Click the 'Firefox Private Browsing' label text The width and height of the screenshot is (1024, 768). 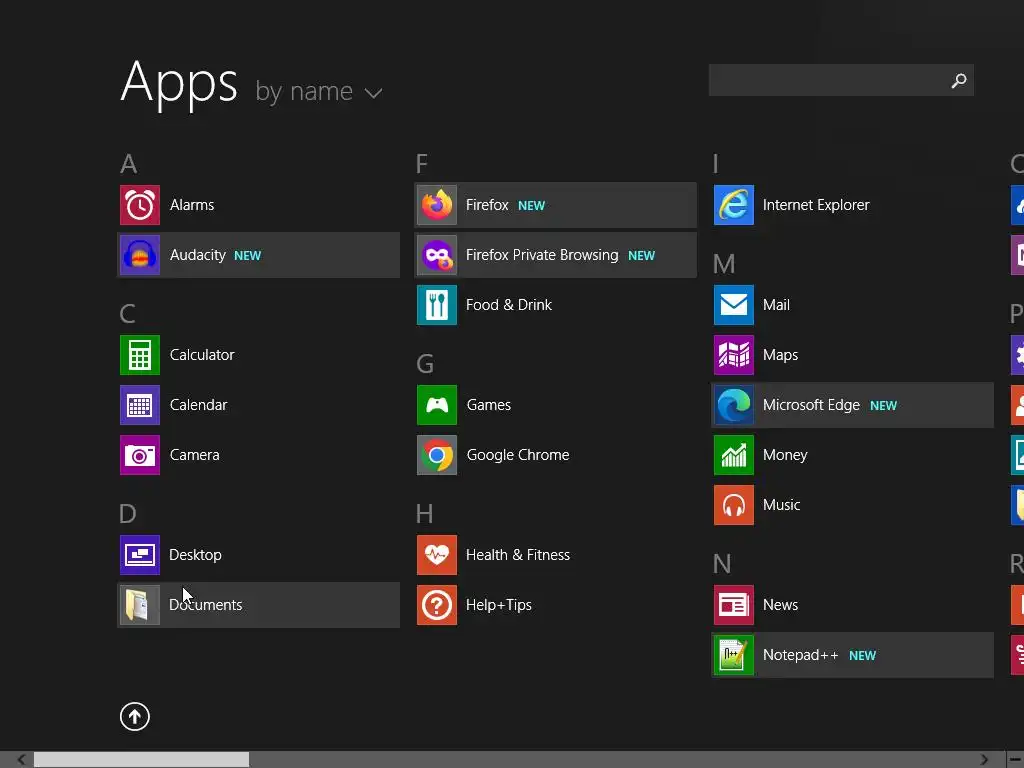pos(542,255)
